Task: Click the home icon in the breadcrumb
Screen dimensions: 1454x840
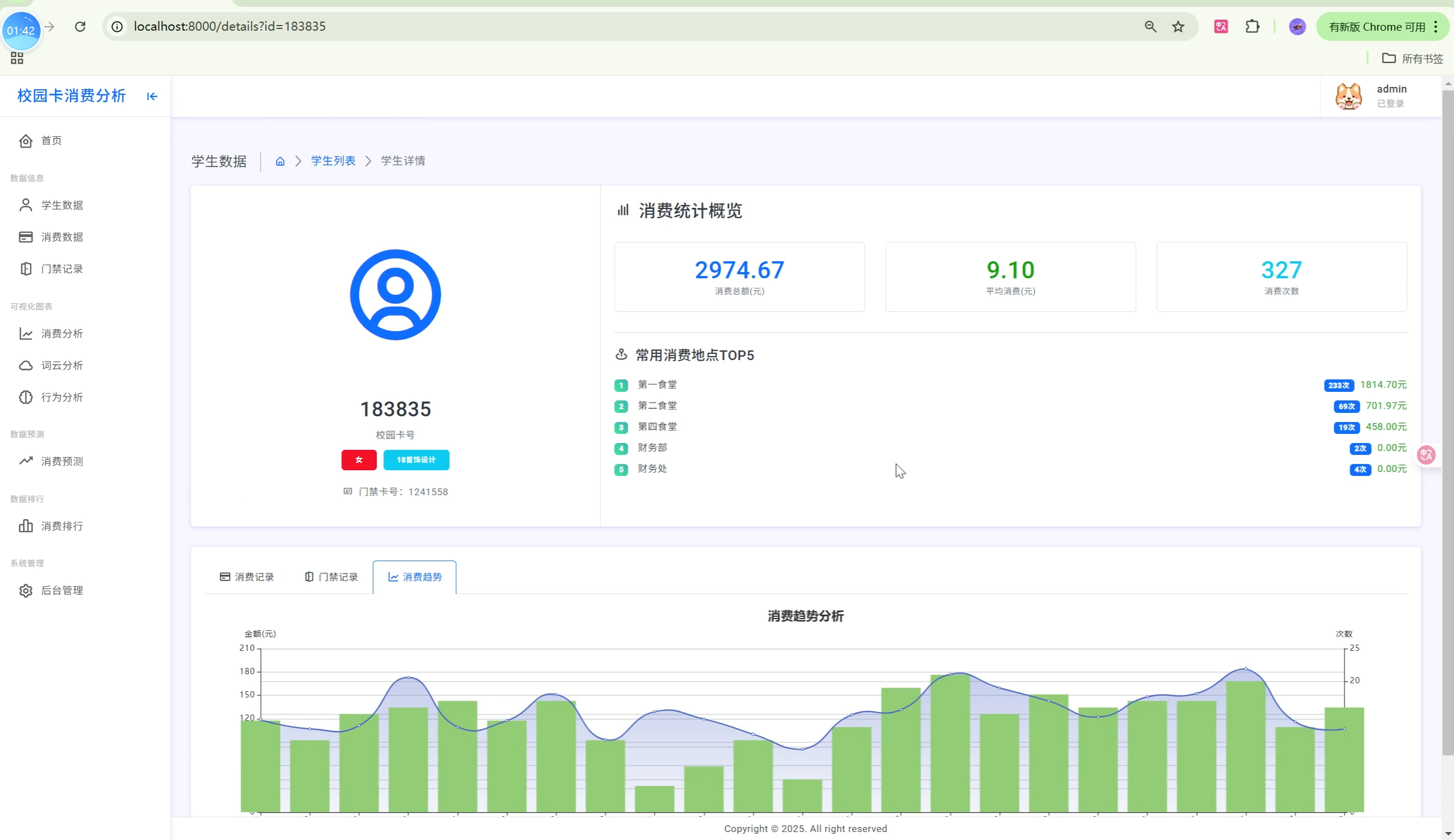Action: pyautogui.click(x=280, y=161)
